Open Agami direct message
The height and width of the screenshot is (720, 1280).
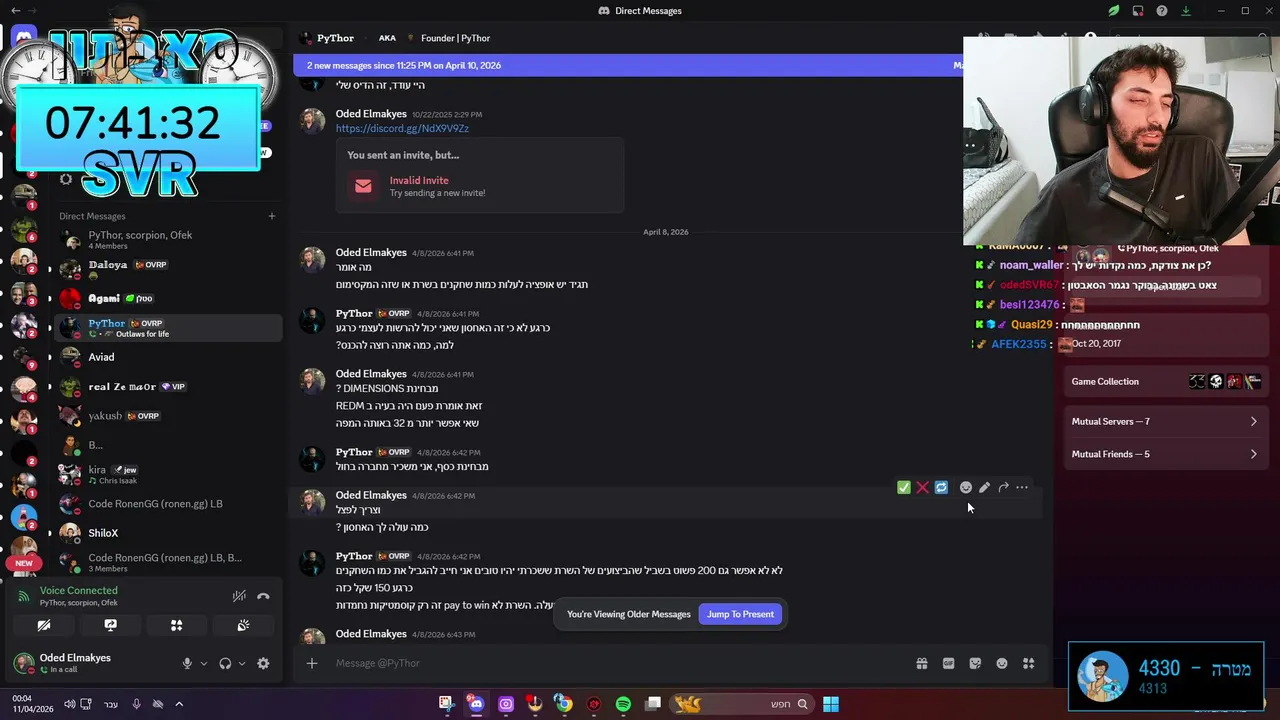coord(168,298)
